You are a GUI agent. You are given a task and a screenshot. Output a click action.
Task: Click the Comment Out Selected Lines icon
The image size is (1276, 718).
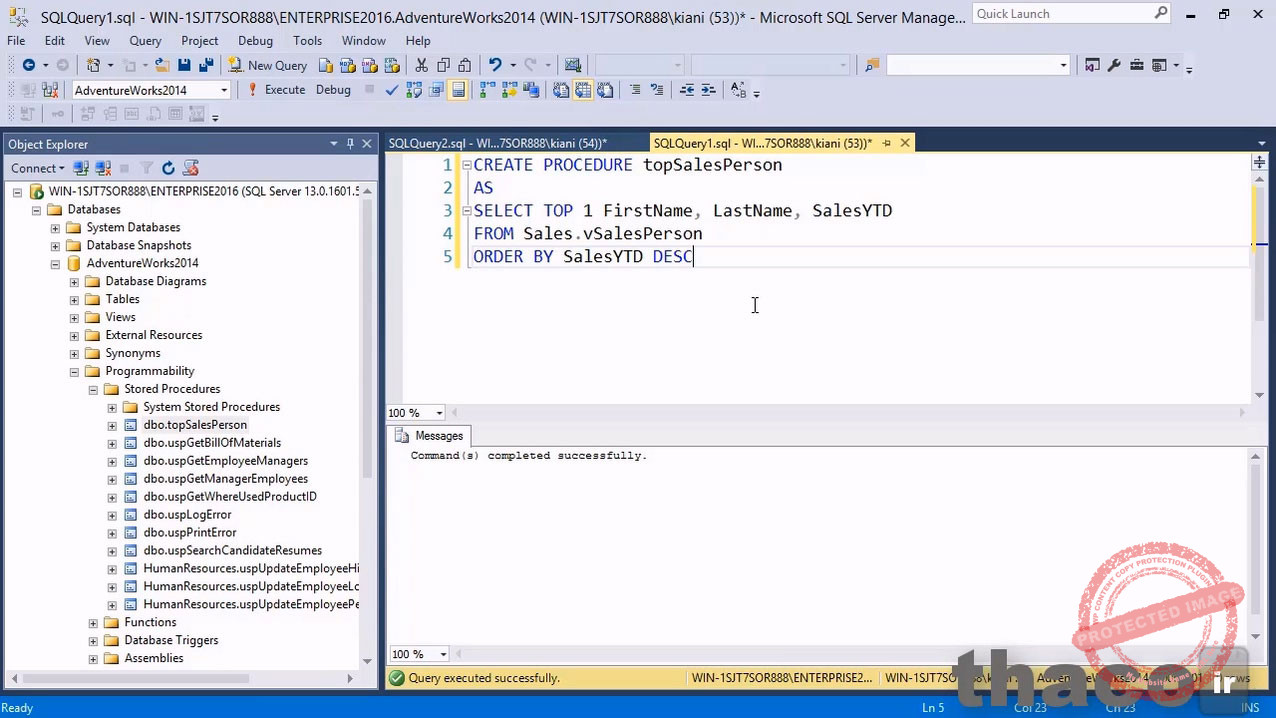point(637,91)
